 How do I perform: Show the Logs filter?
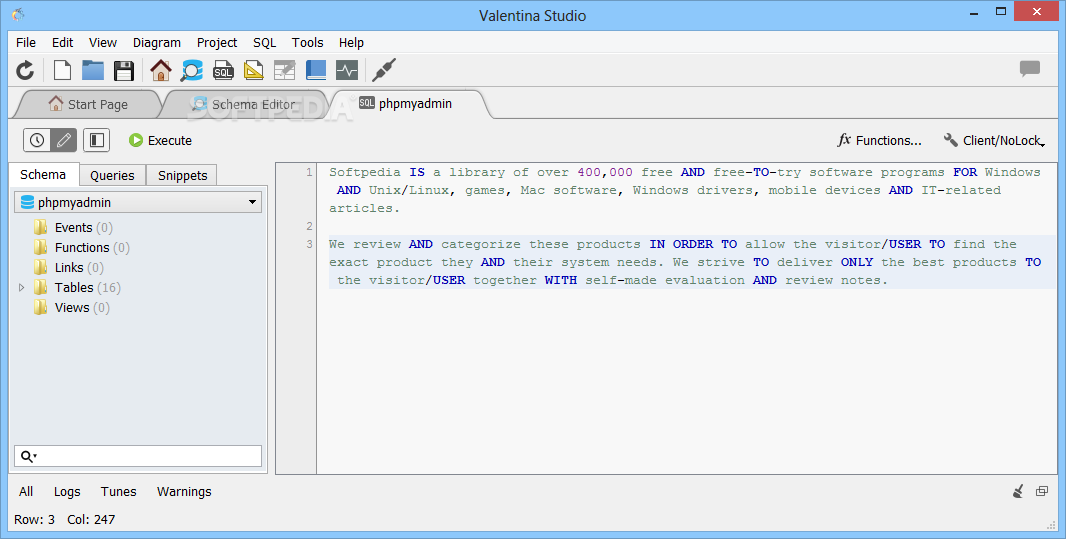[x=67, y=491]
